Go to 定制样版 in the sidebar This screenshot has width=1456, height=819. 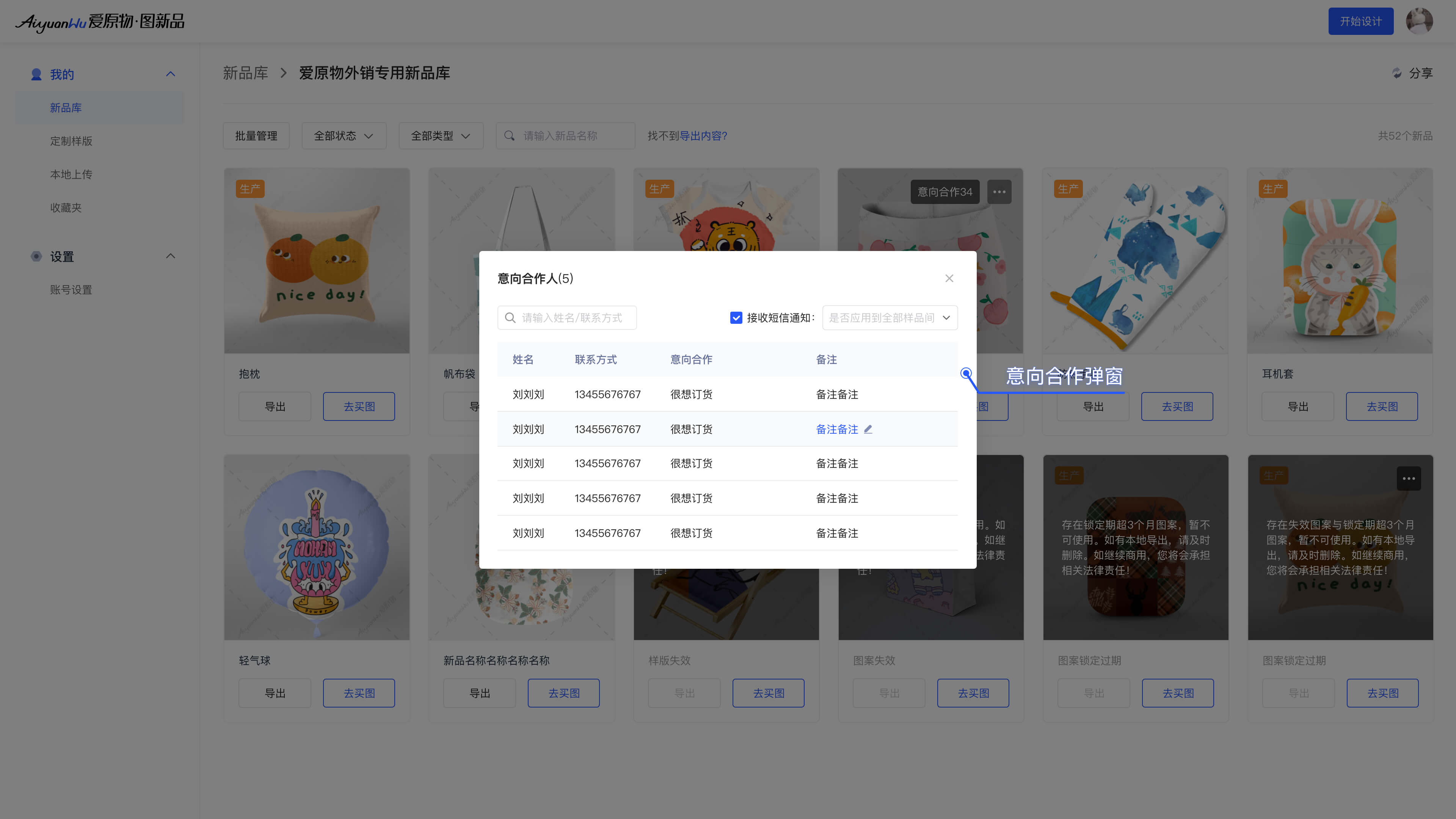pos(71,141)
